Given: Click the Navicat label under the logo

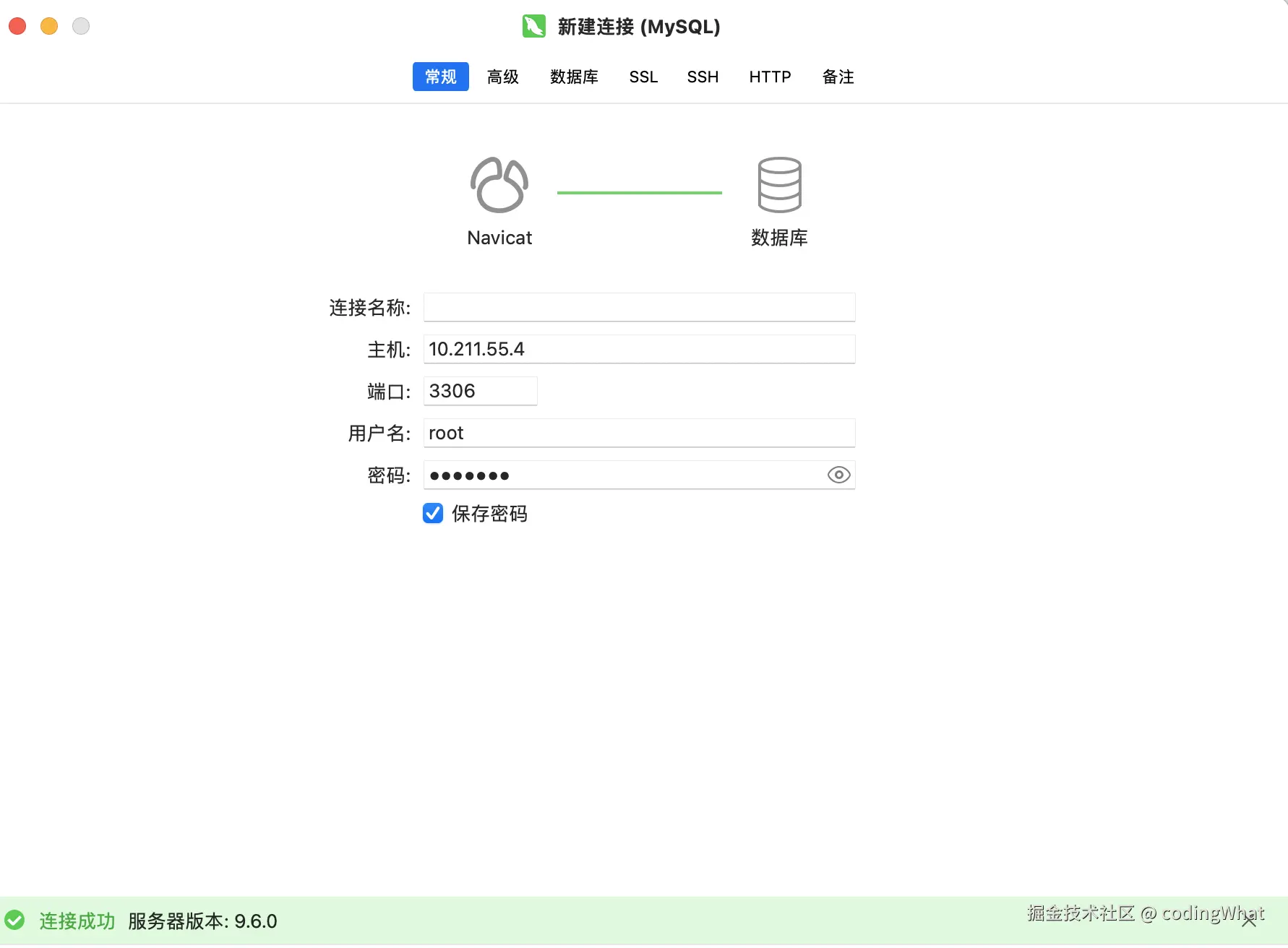Looking at the screenshot, I should [499, 238].
